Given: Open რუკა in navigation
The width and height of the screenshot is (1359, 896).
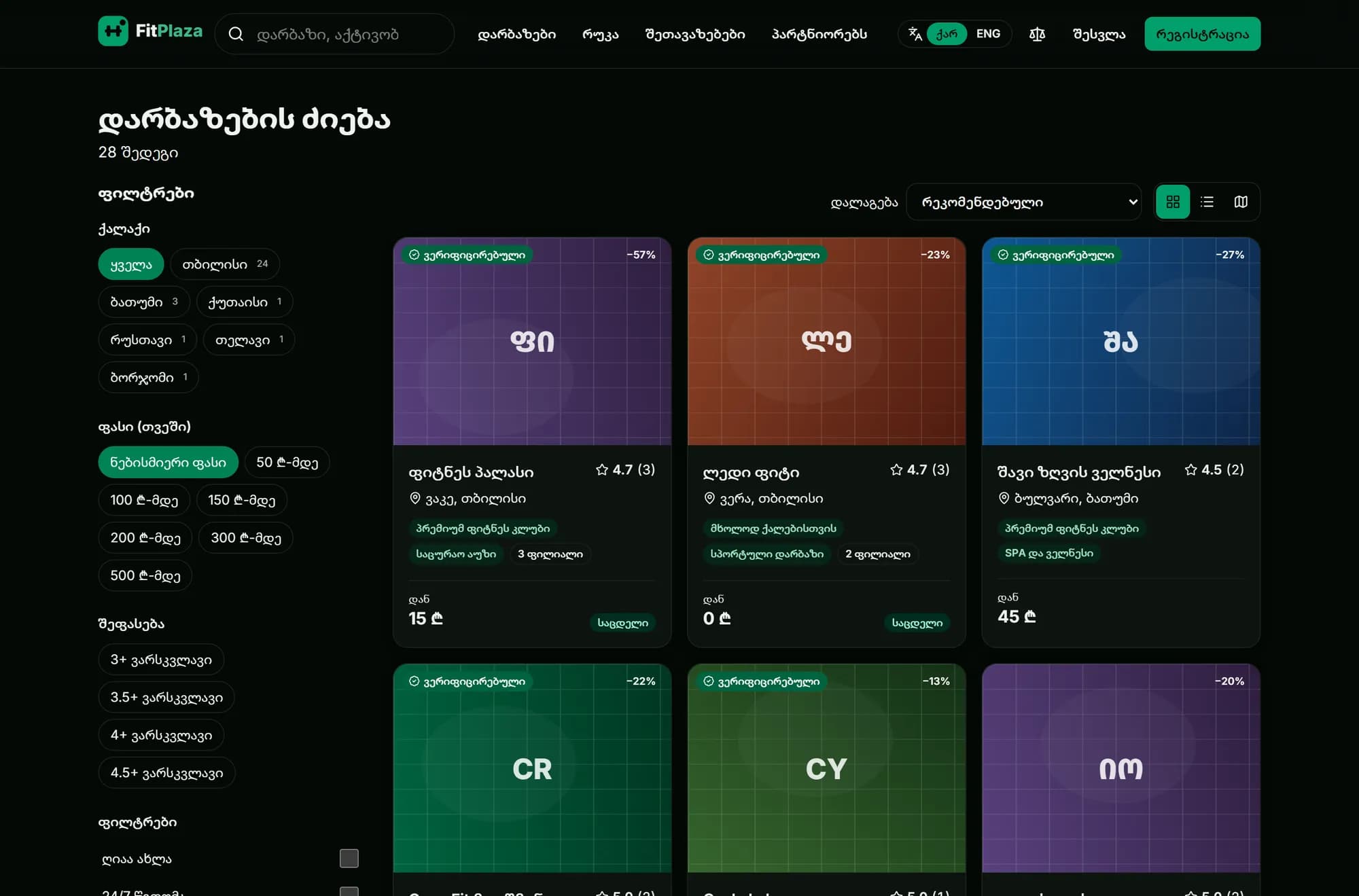Looking at the screenshot, I should tap(601, 34).
